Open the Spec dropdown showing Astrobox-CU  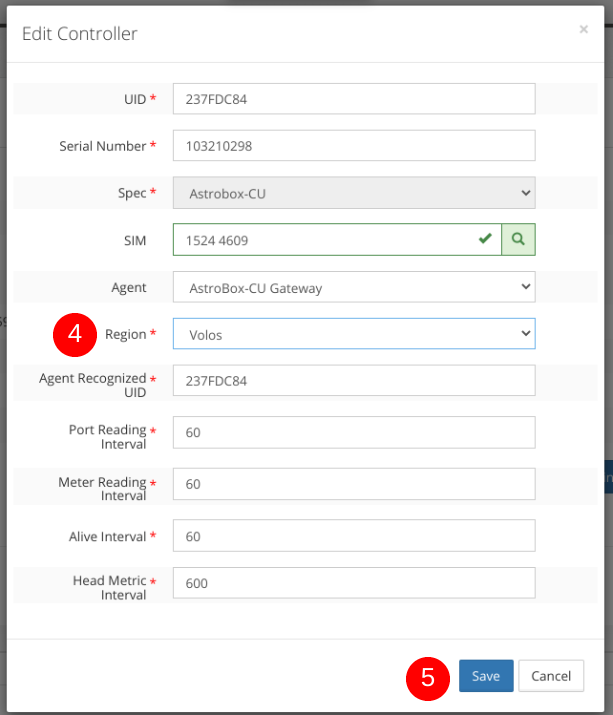click(x=354, y=193)
